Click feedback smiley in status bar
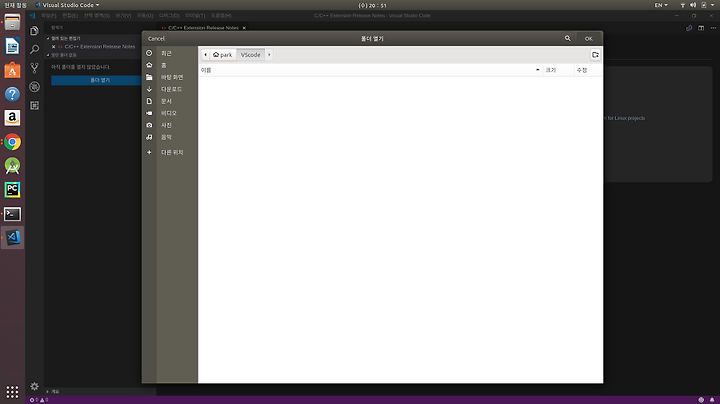Screen dimensions: 720x404 701,400
